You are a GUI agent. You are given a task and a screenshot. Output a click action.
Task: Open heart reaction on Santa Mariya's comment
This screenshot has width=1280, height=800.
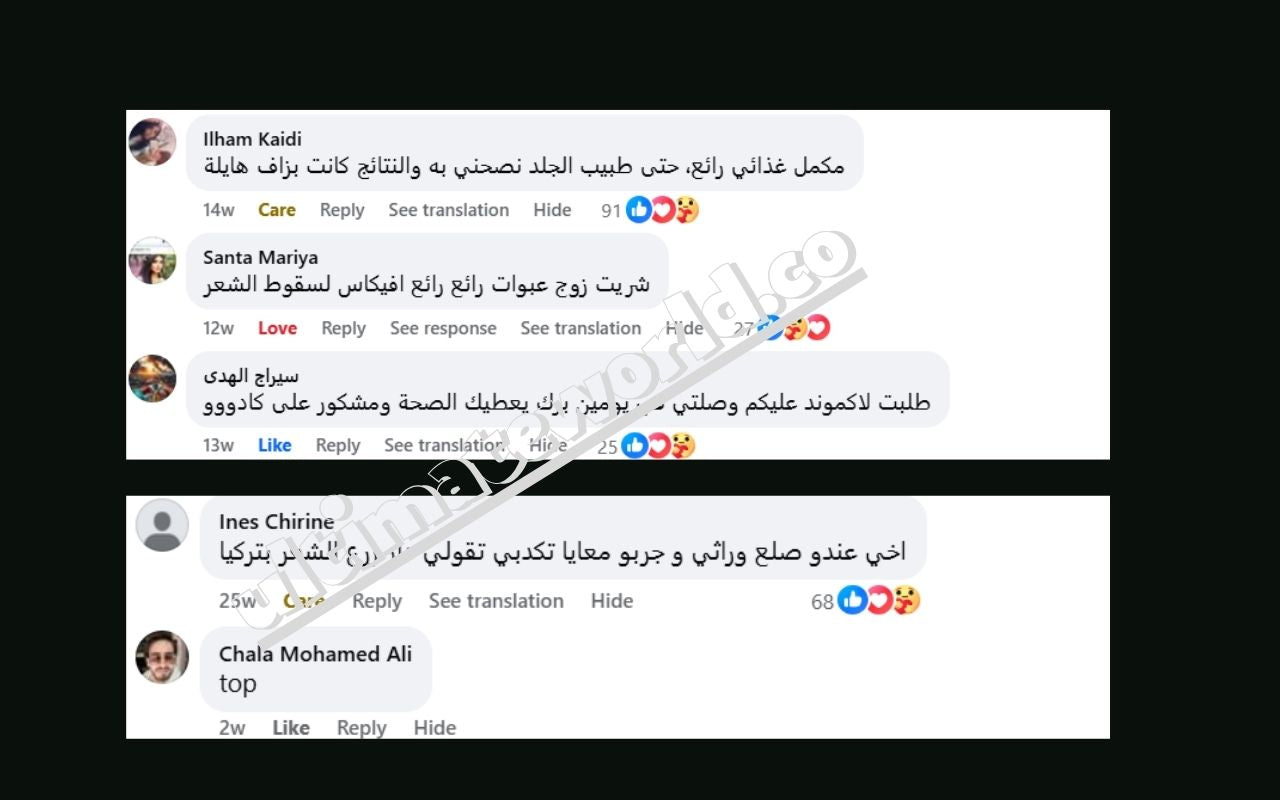point(818,328)
